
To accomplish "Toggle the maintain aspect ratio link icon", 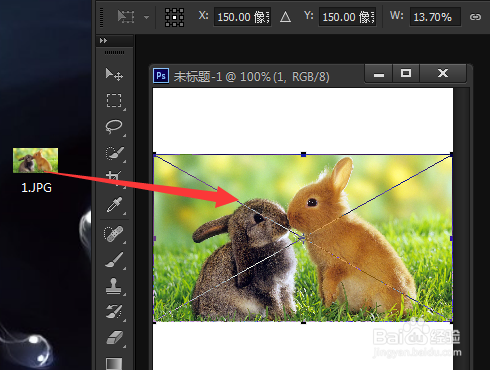I will [475, 17].
